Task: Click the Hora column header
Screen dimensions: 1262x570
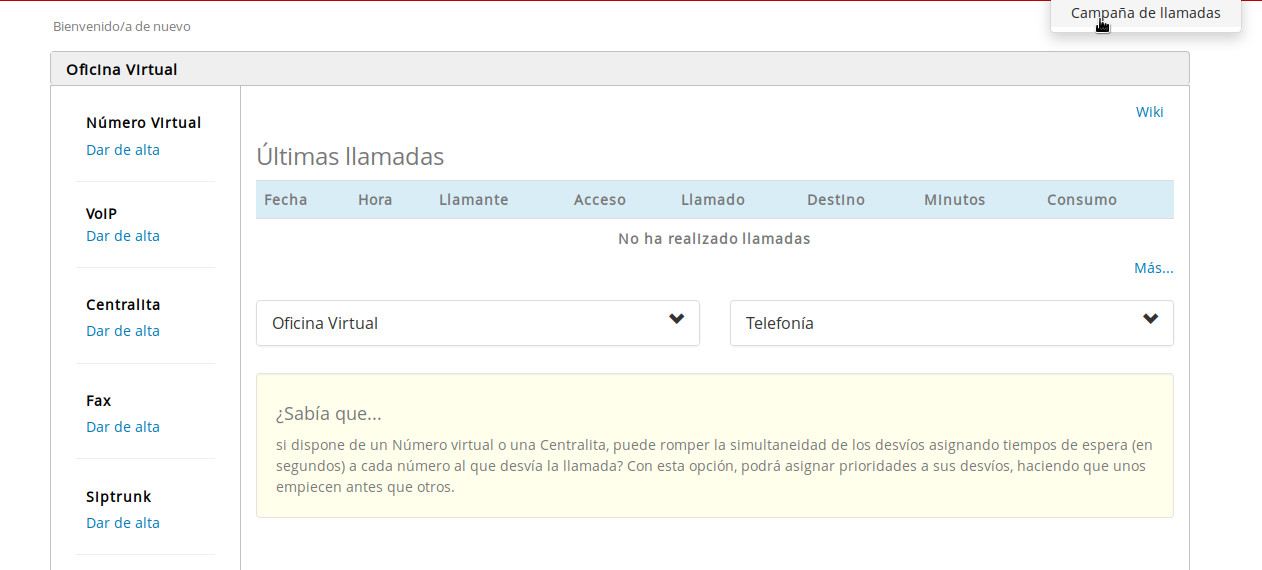Action: [x=375, y=200]
